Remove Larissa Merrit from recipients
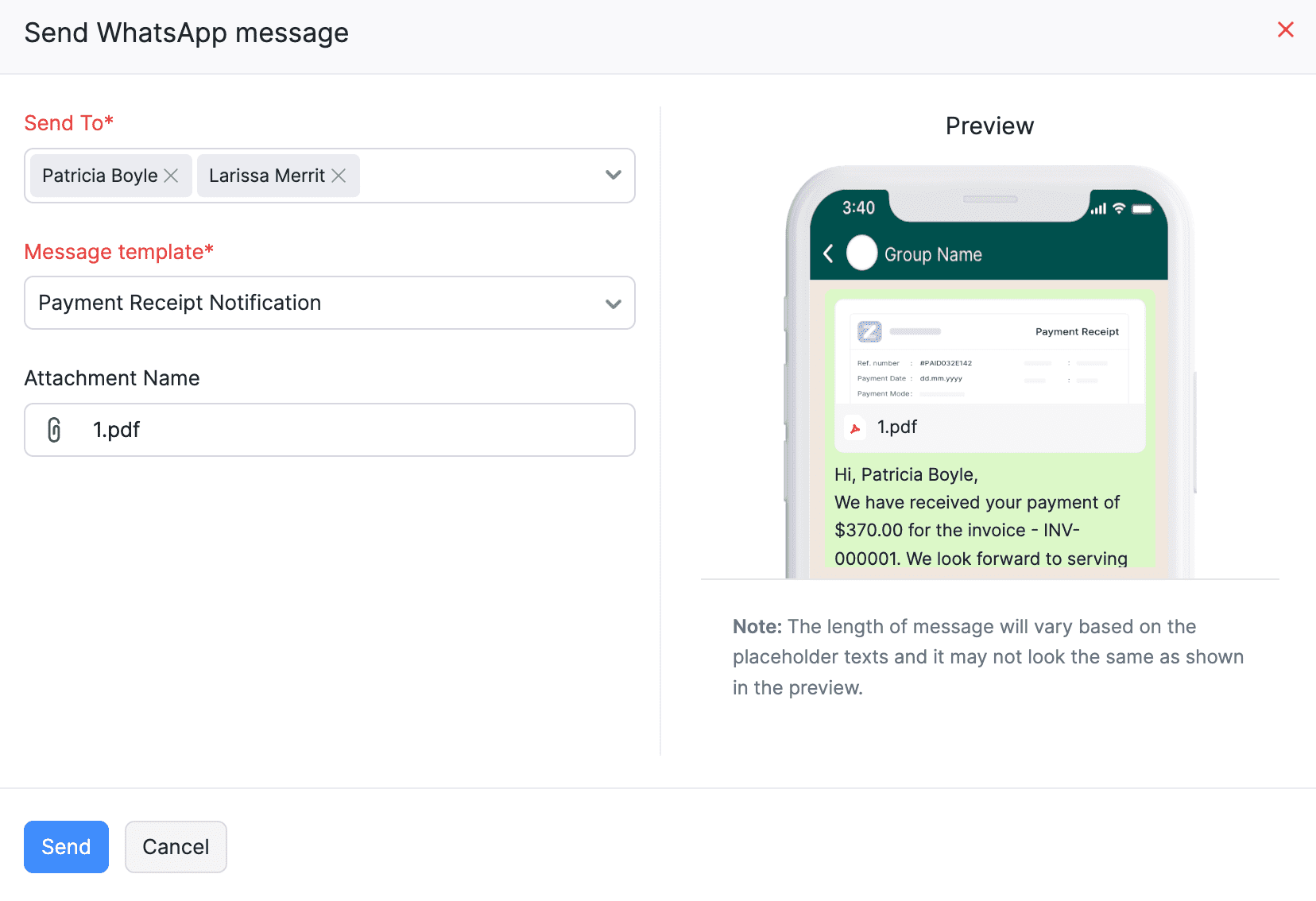This screenshot has height=901, width=1316. click(x=339, y=176)
